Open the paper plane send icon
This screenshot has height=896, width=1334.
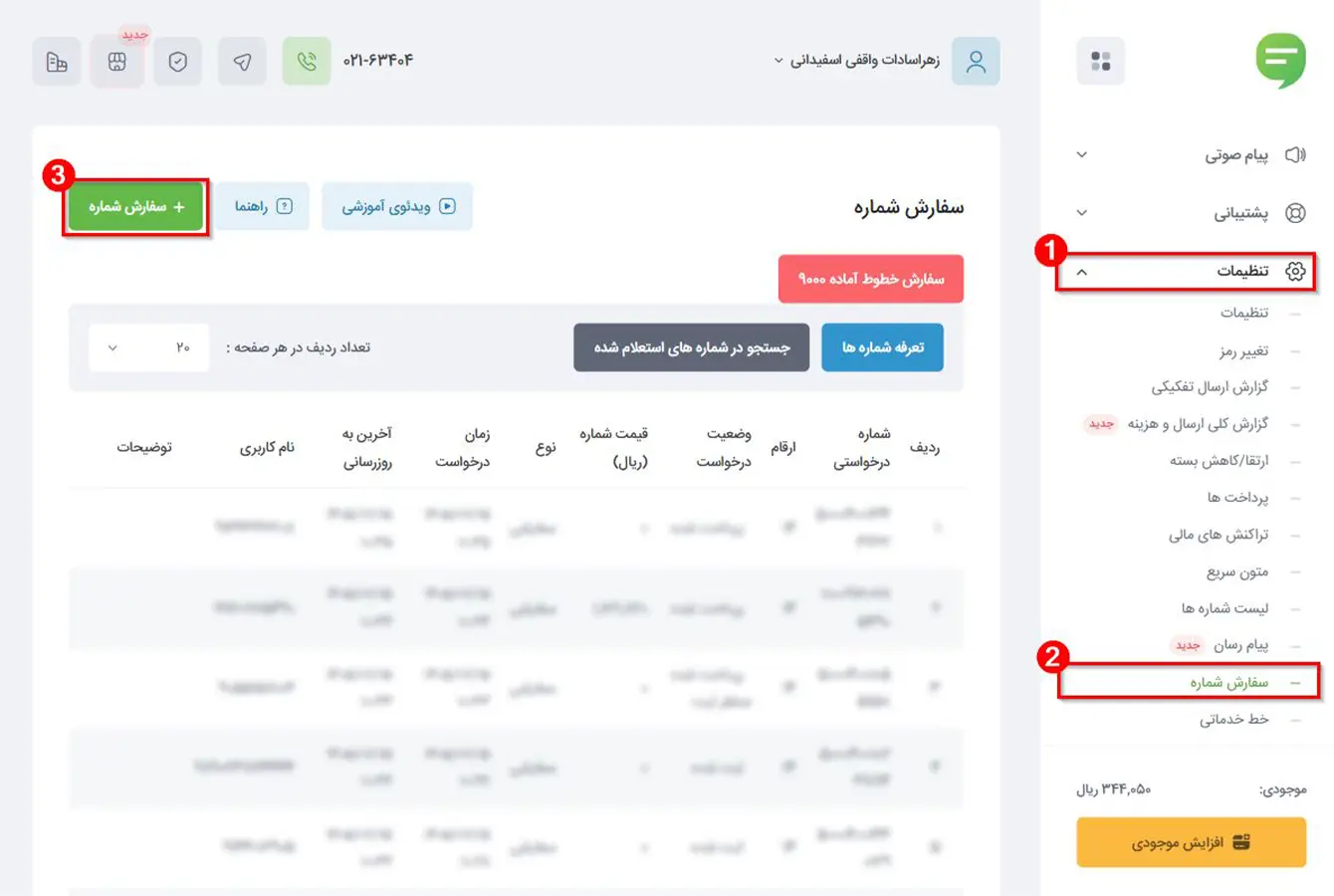(x=242, y=62)
